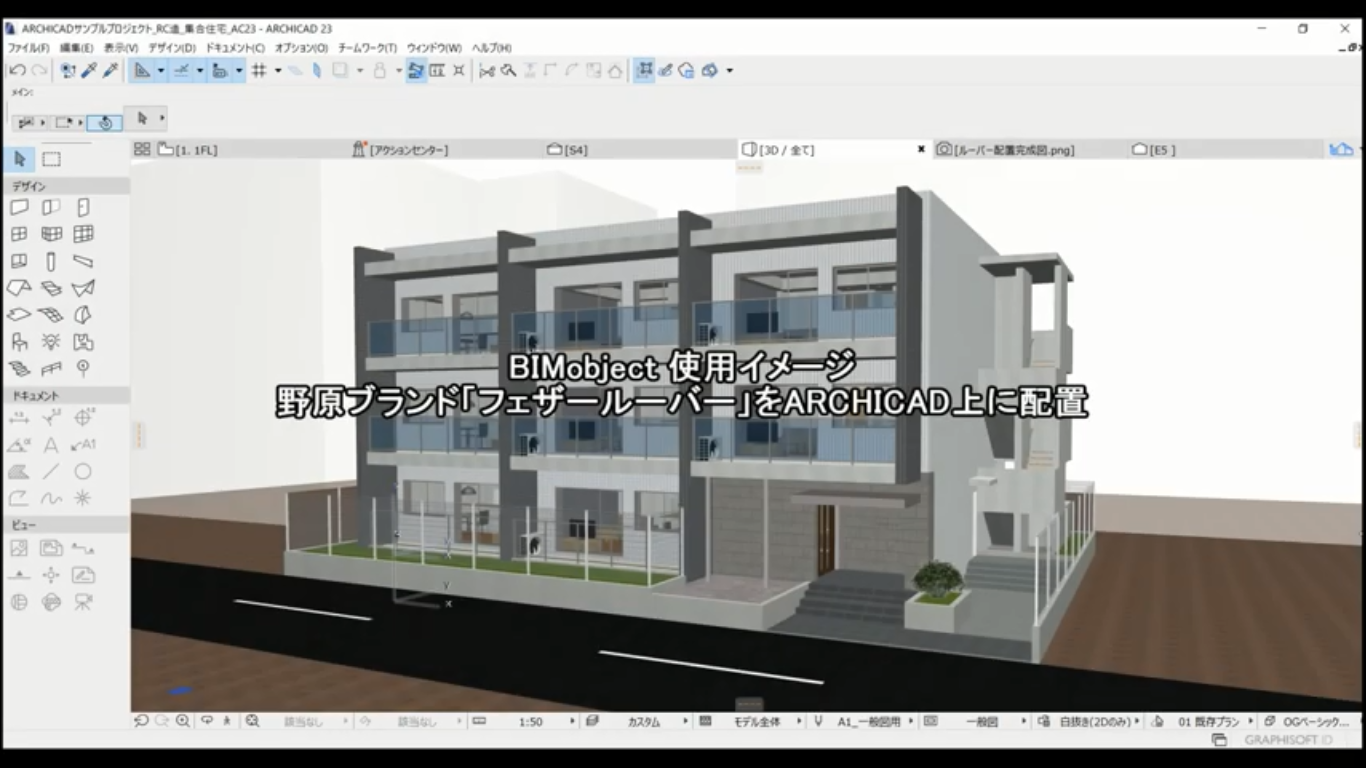Select the Object (chair) tool
Viewport: 1366px width, 768px height.
(19, 342)
